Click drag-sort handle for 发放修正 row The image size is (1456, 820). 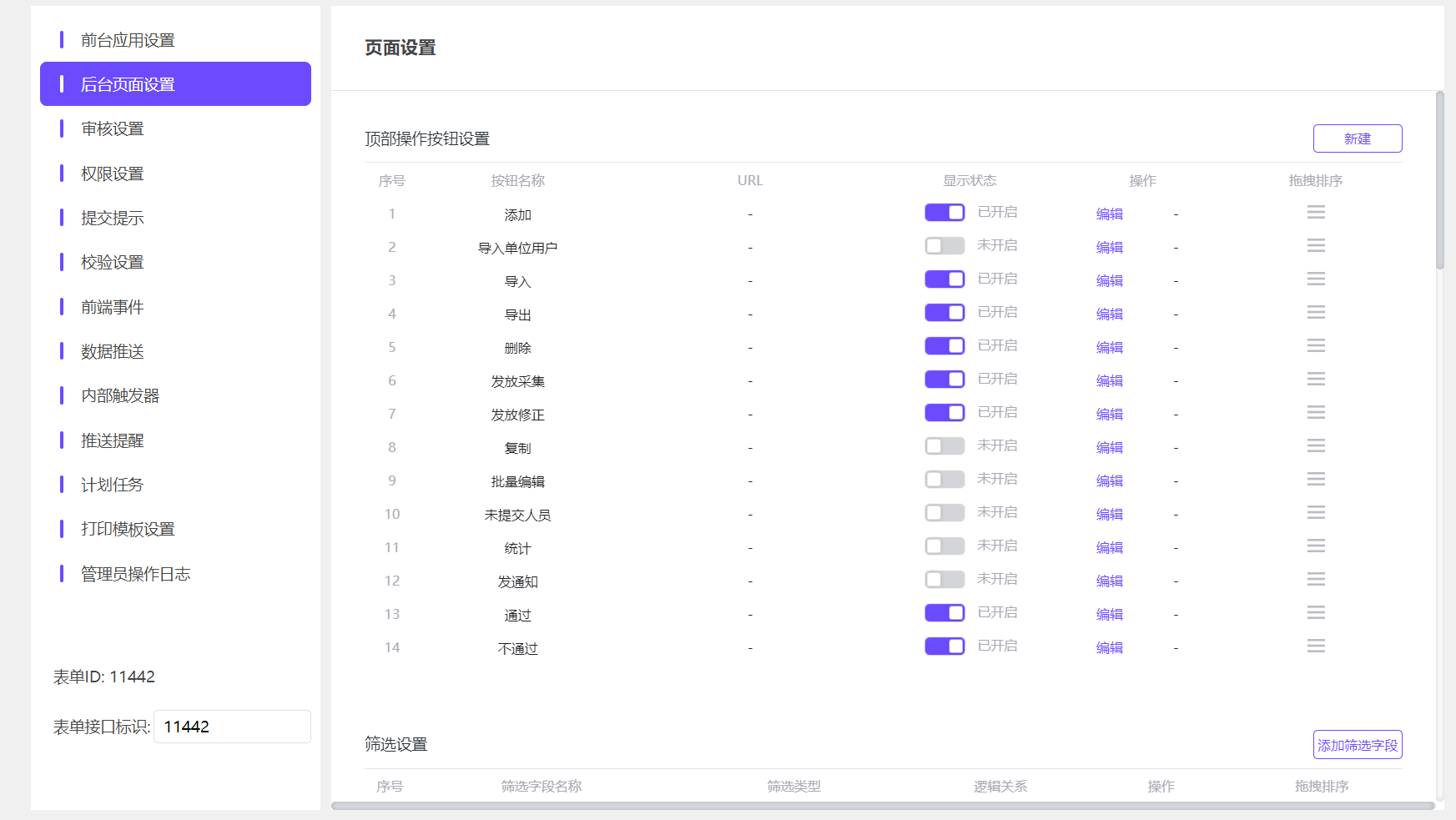[x=1316, y=413]
